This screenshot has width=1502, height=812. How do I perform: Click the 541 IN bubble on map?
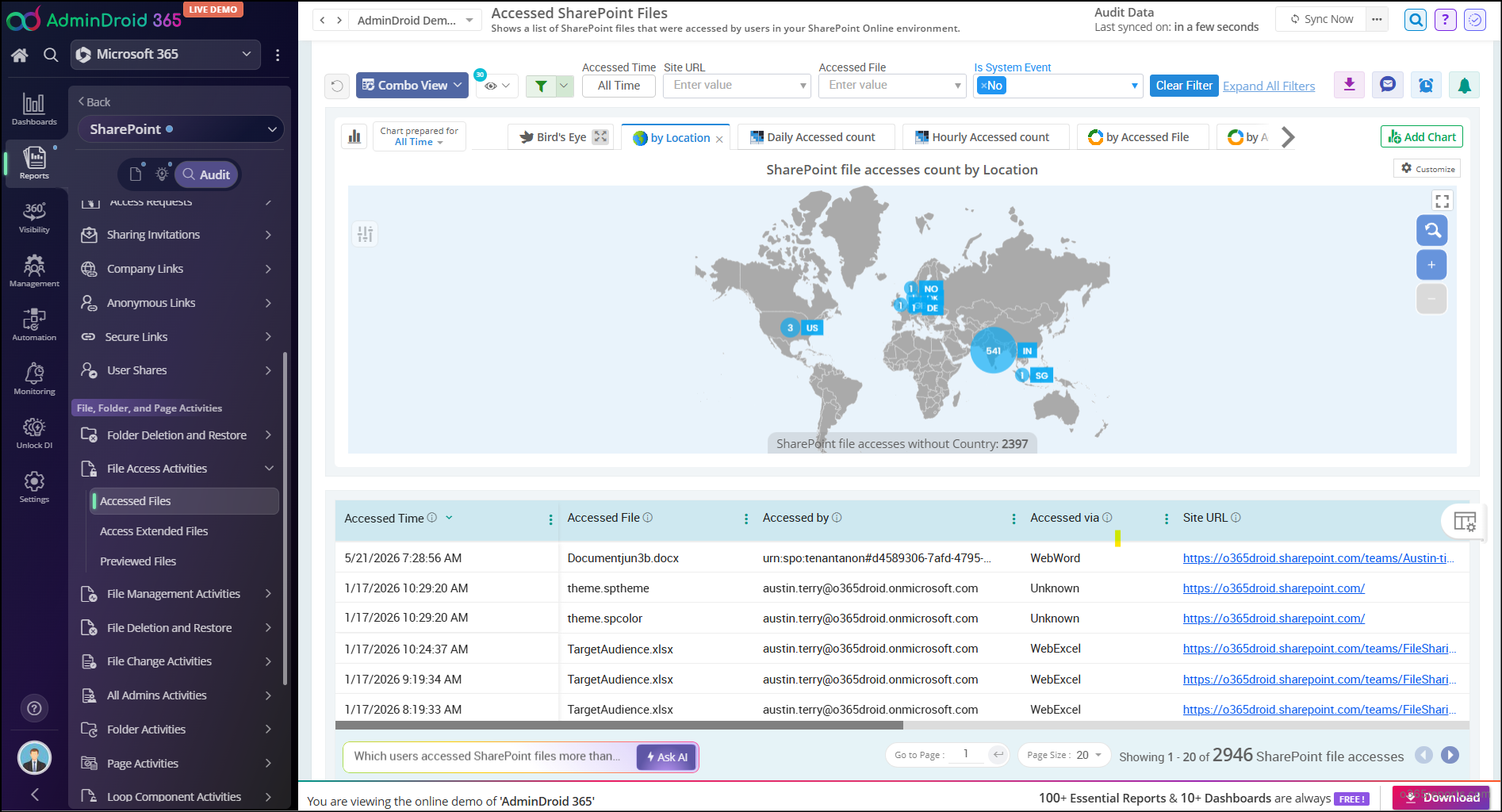(x=993, y=350)
